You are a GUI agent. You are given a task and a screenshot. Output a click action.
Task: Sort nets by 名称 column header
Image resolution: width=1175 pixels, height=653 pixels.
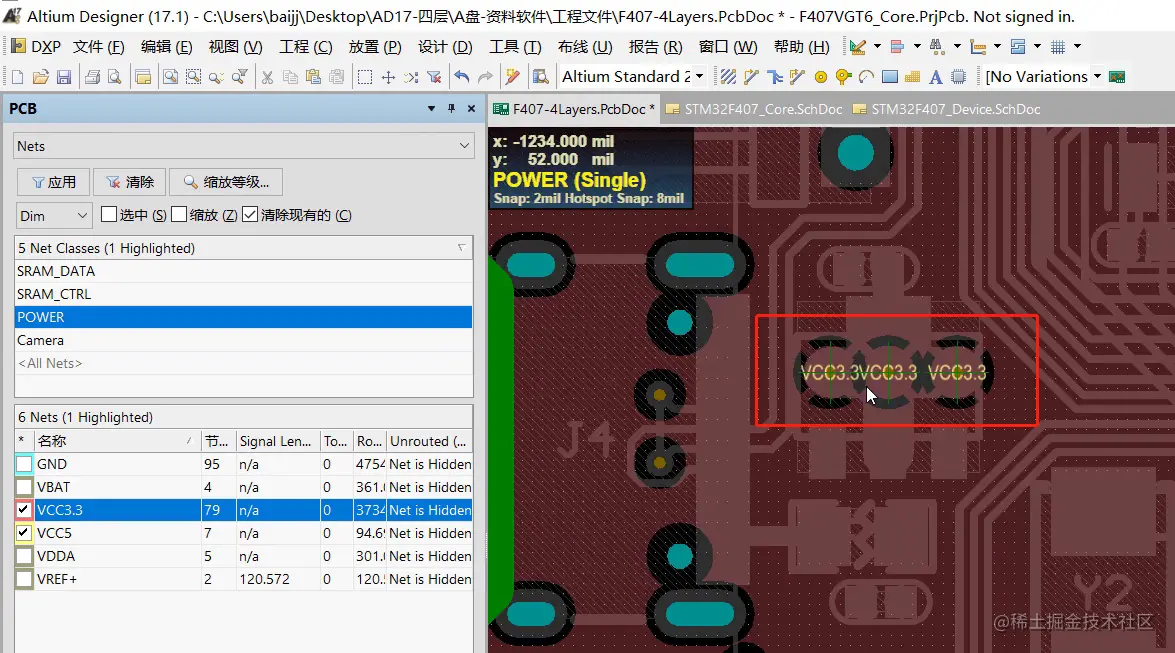point(117,441)
